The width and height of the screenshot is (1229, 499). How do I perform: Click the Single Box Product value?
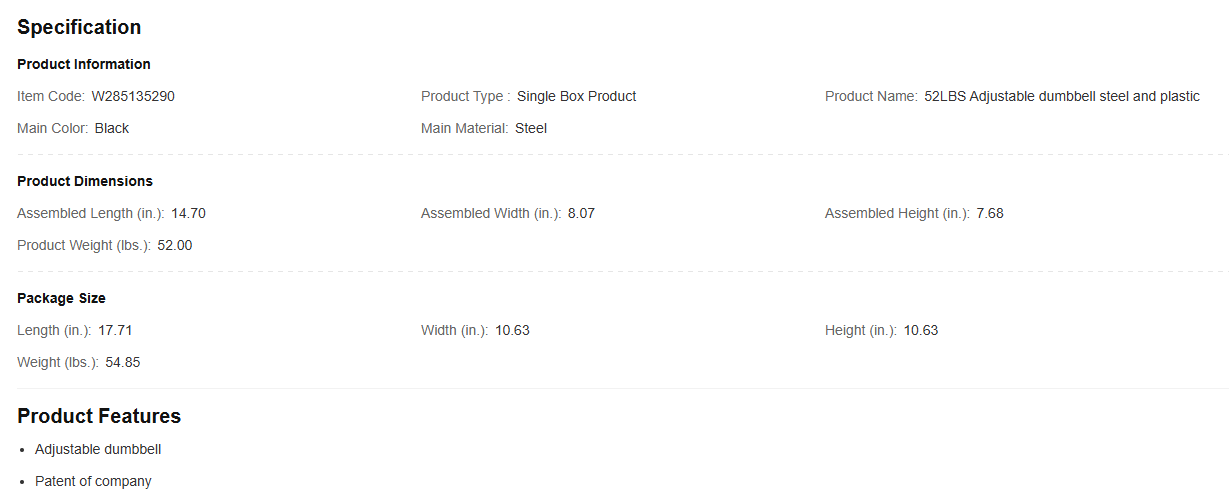tap(576, 96)
